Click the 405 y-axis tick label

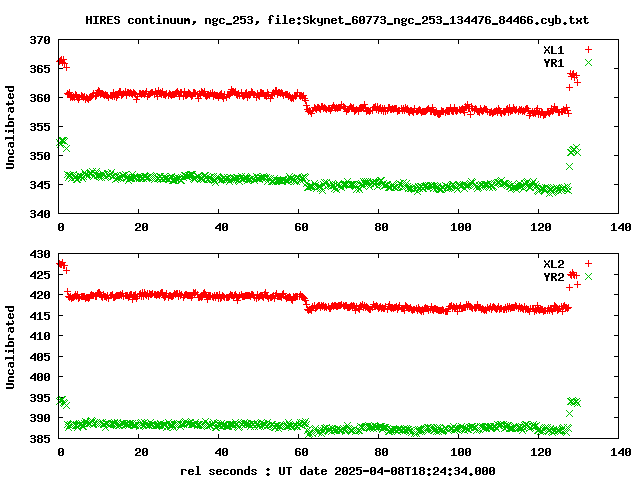tap(40, 357)
